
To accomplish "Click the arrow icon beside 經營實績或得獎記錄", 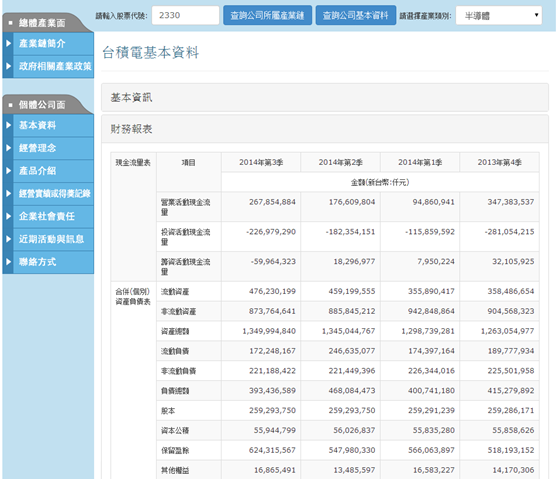I will [9, 194].
